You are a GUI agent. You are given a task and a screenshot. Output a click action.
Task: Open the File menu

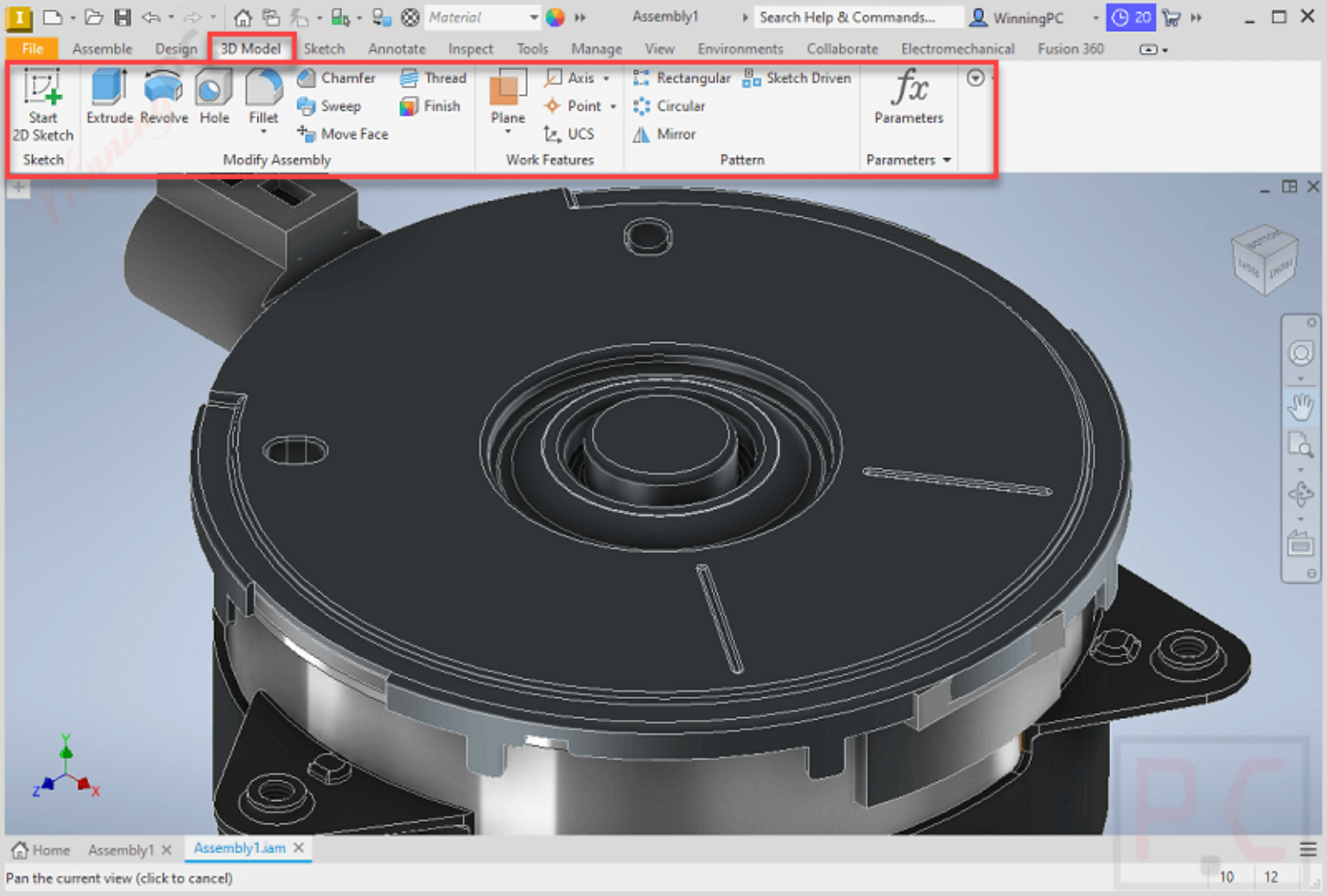(x=32, y=49)
